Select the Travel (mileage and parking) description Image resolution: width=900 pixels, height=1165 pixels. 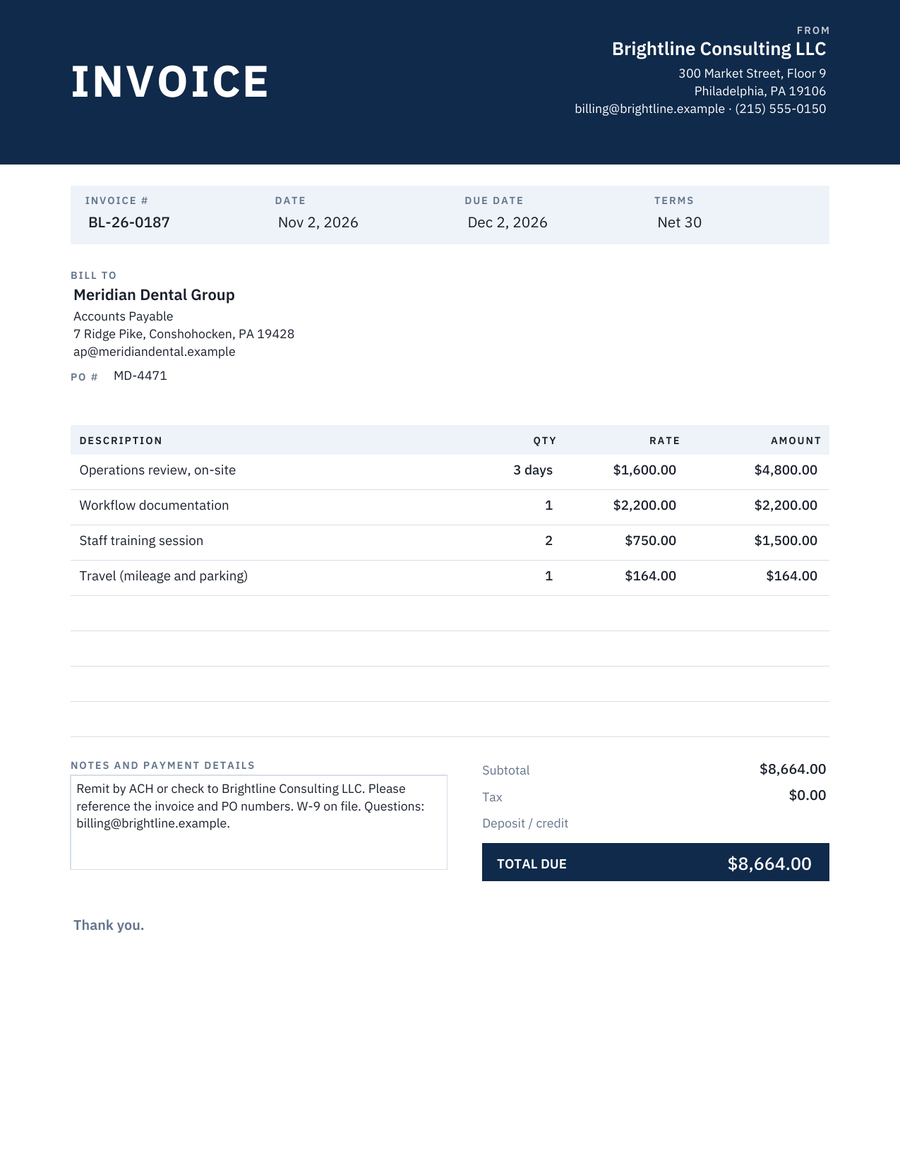click(164, 576)
